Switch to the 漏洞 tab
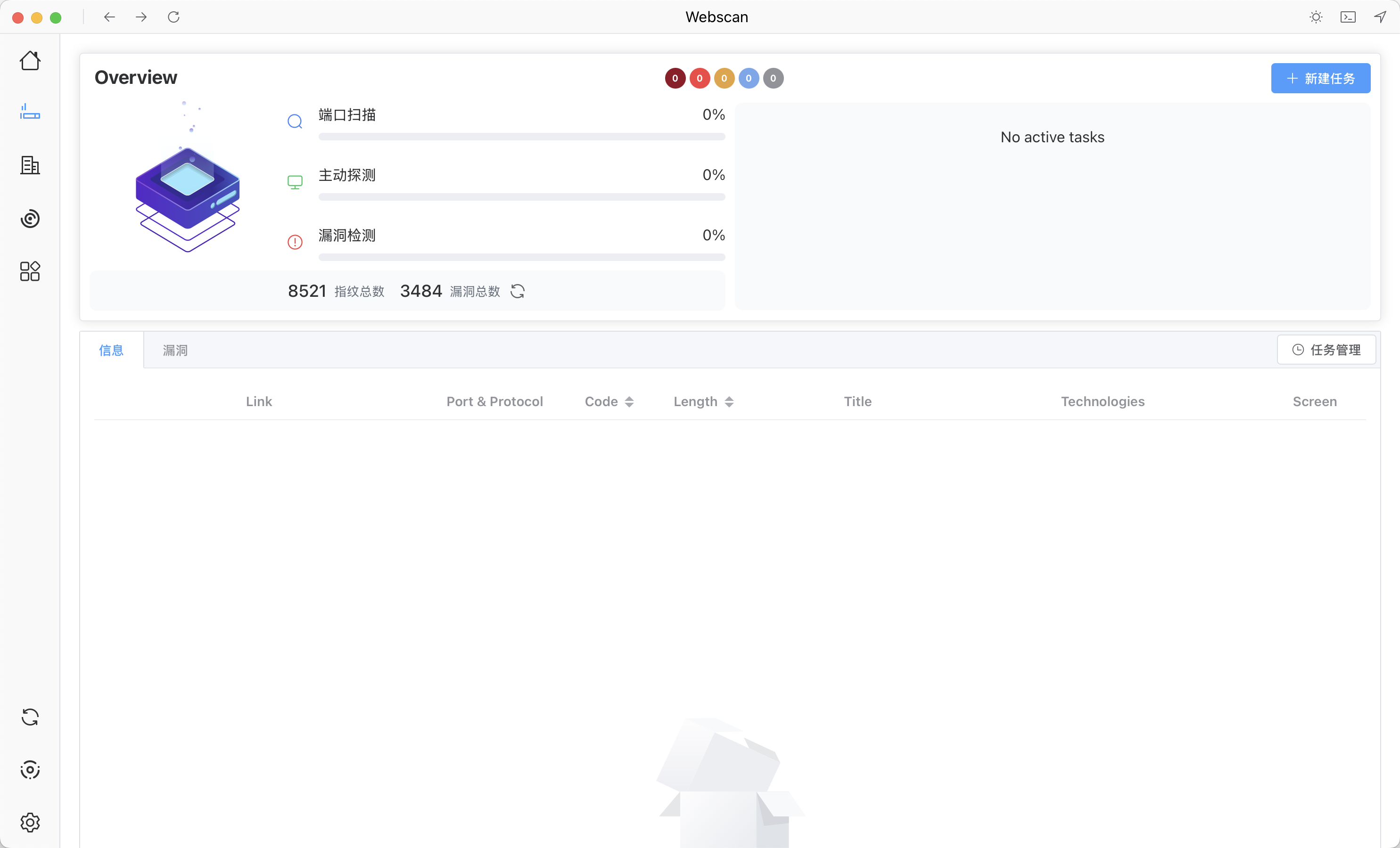1400x848 pixels. tap(175, 351)
